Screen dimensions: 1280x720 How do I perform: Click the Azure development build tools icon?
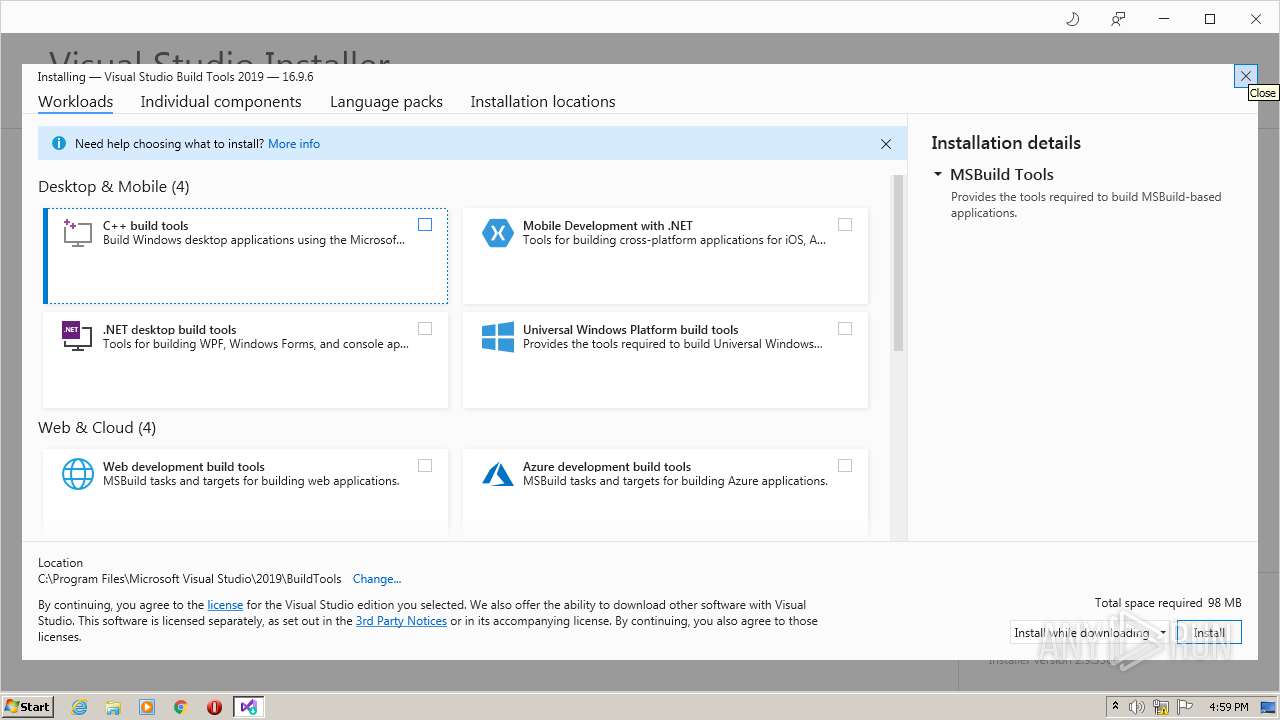[x=497, y=474]
